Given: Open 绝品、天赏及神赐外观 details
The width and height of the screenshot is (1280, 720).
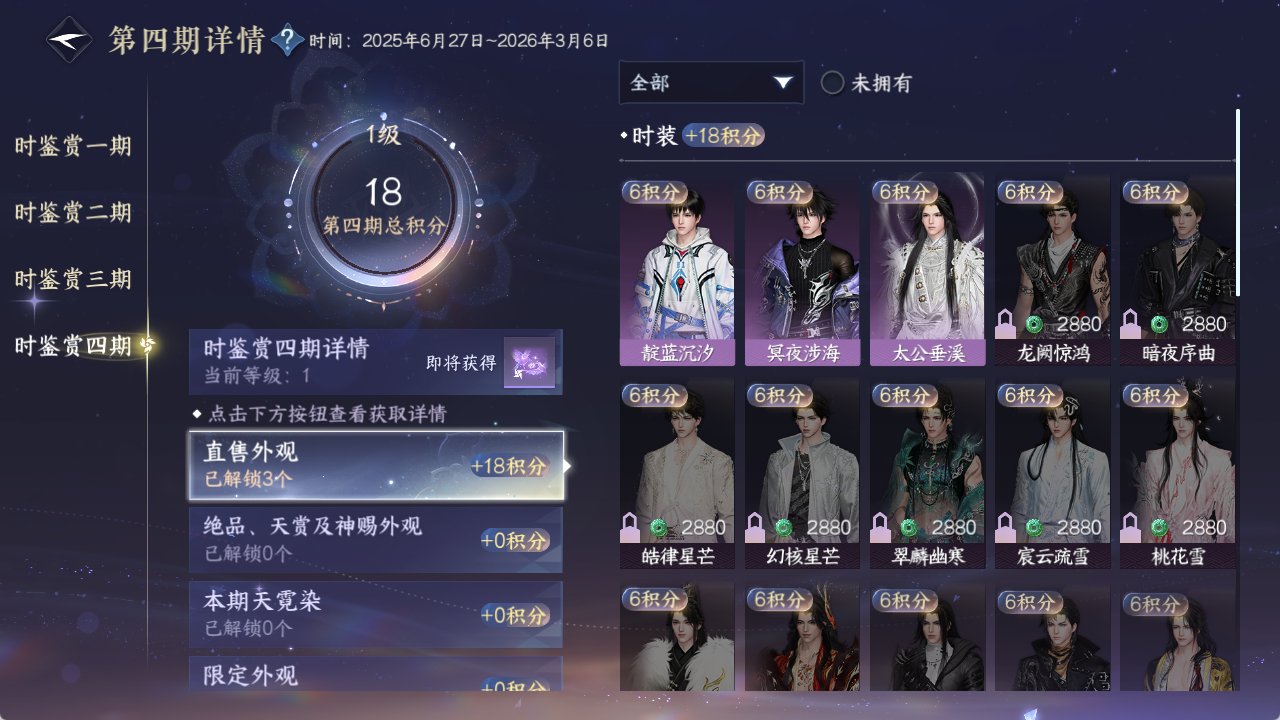Looking at the screenshot, I should click(376, 540).
